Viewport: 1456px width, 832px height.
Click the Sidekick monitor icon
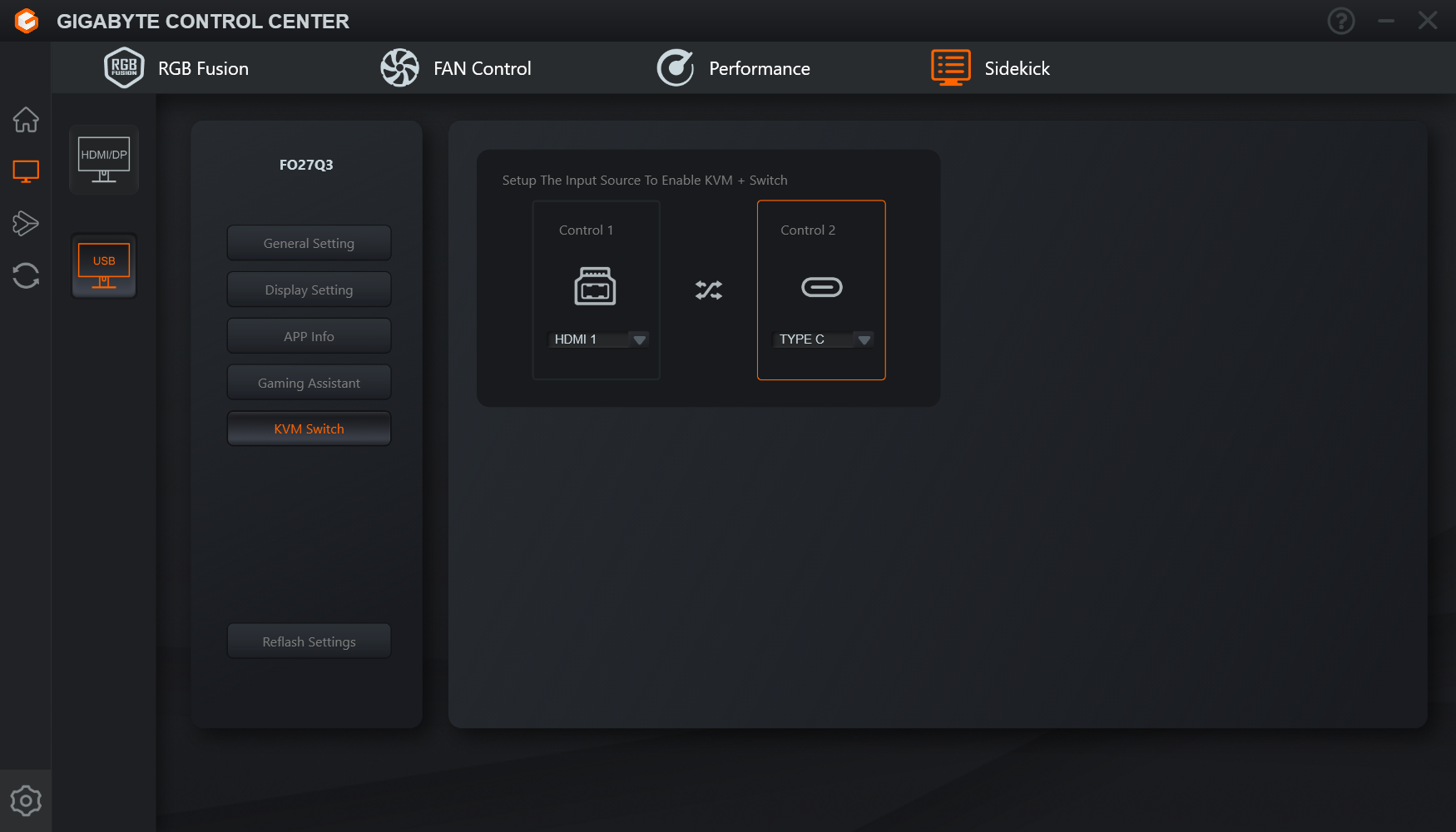[951, 67]
